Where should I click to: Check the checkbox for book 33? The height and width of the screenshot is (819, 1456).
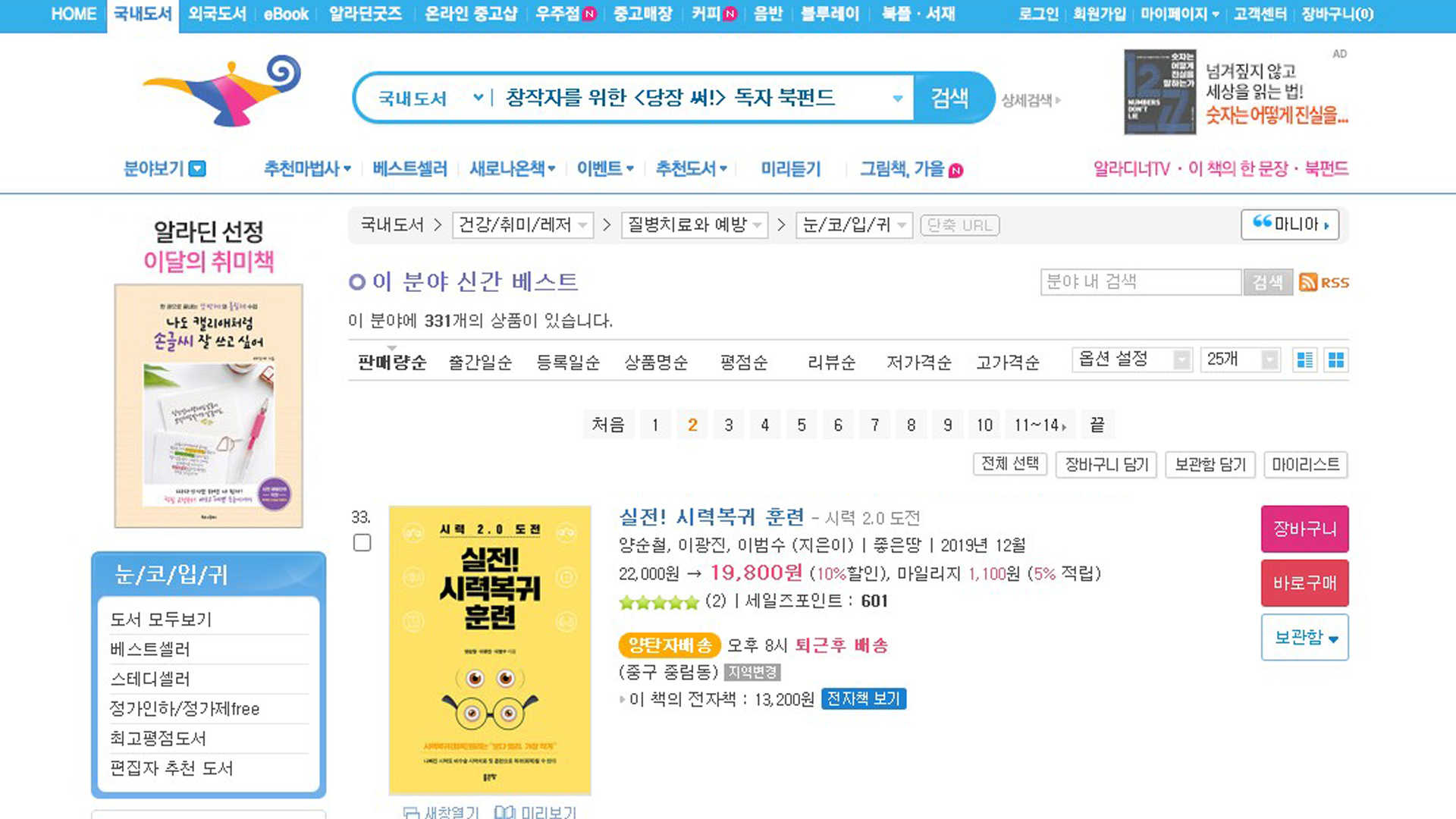pyautogui.click(x=362, y=543)
